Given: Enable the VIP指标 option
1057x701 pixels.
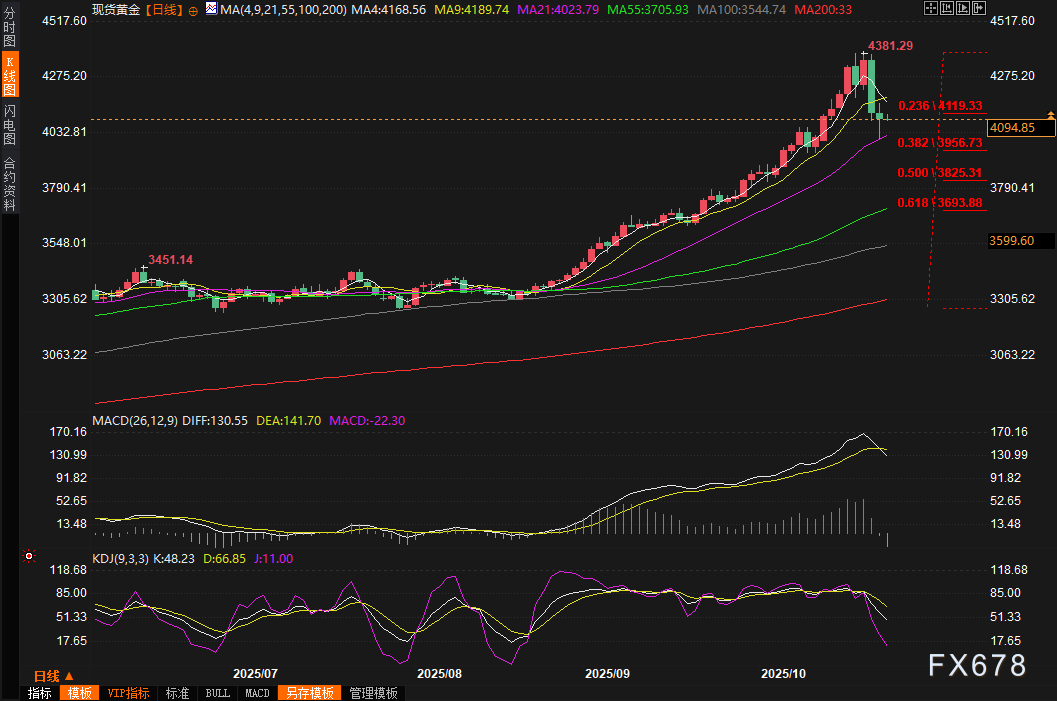Looking at the screenshot, I should pyautogui.click(x=128, y=693).
